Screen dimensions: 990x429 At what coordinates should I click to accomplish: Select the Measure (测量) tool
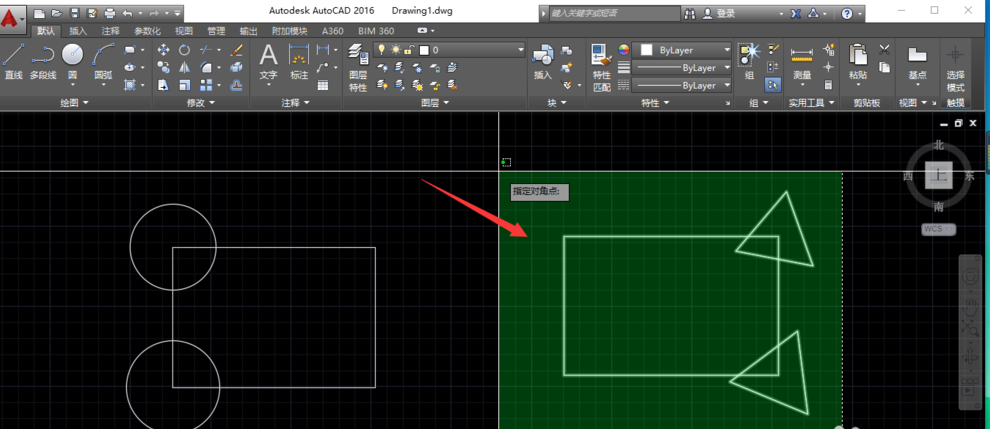click(x=801, y=60)
